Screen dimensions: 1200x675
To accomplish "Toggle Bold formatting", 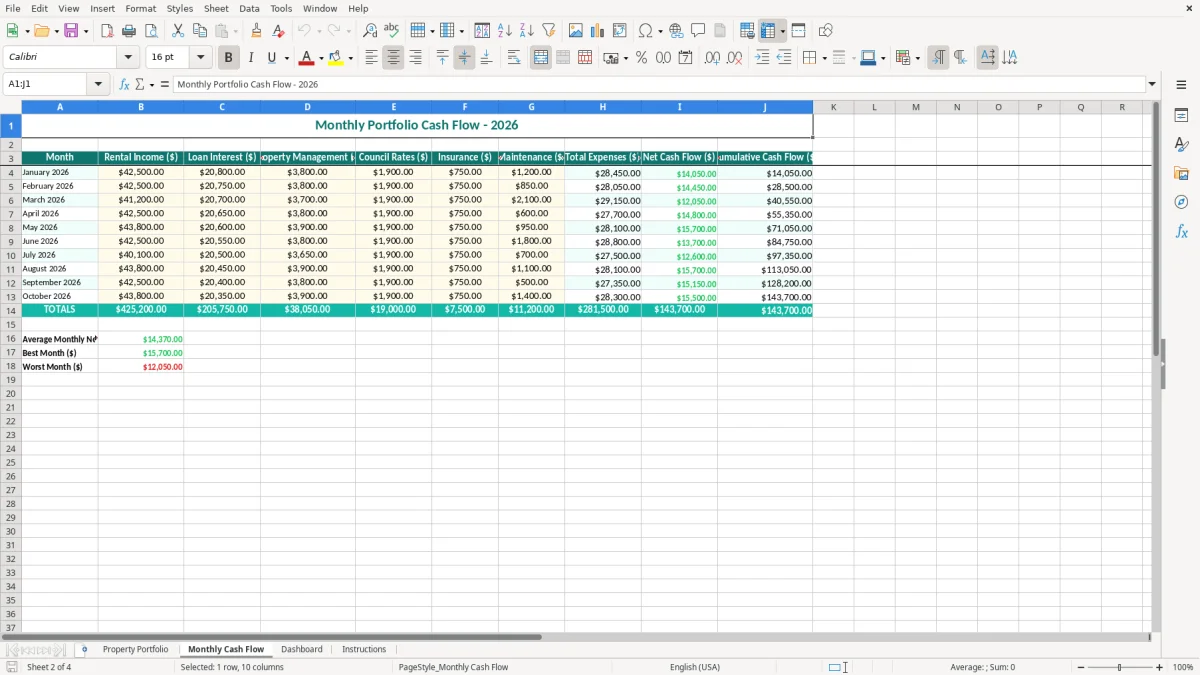I will pyautogui.click(x=229, y=58).
